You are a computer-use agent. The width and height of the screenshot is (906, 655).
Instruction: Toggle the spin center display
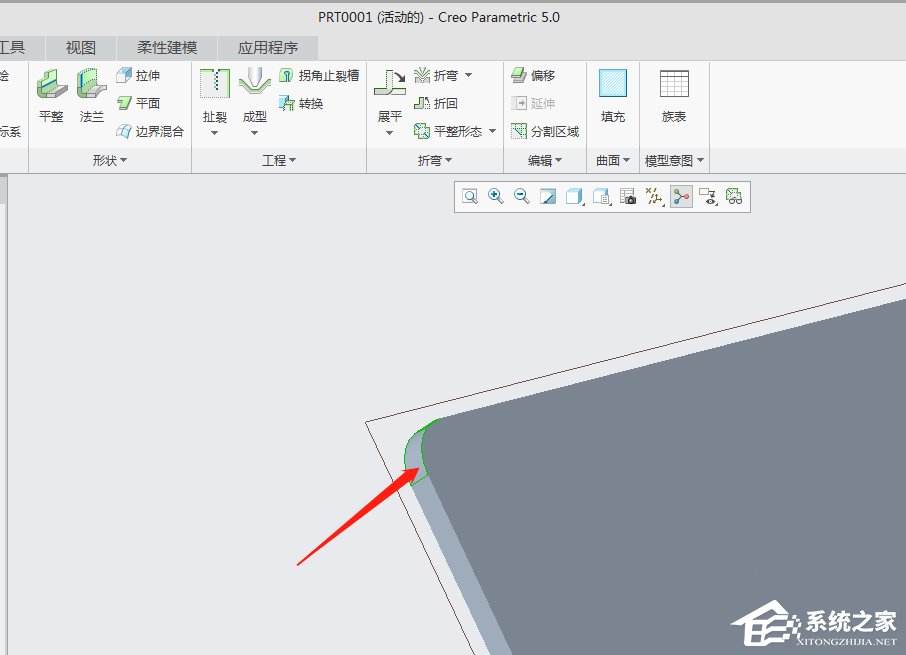click(680, 196)
